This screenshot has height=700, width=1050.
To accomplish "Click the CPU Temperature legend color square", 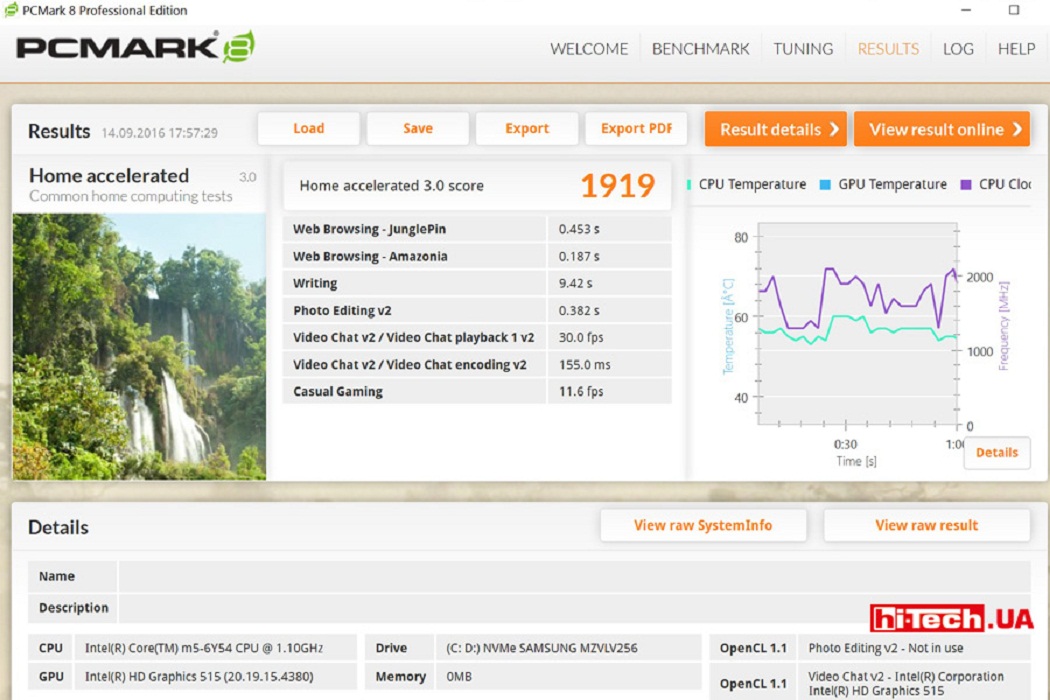I will 689,184.
